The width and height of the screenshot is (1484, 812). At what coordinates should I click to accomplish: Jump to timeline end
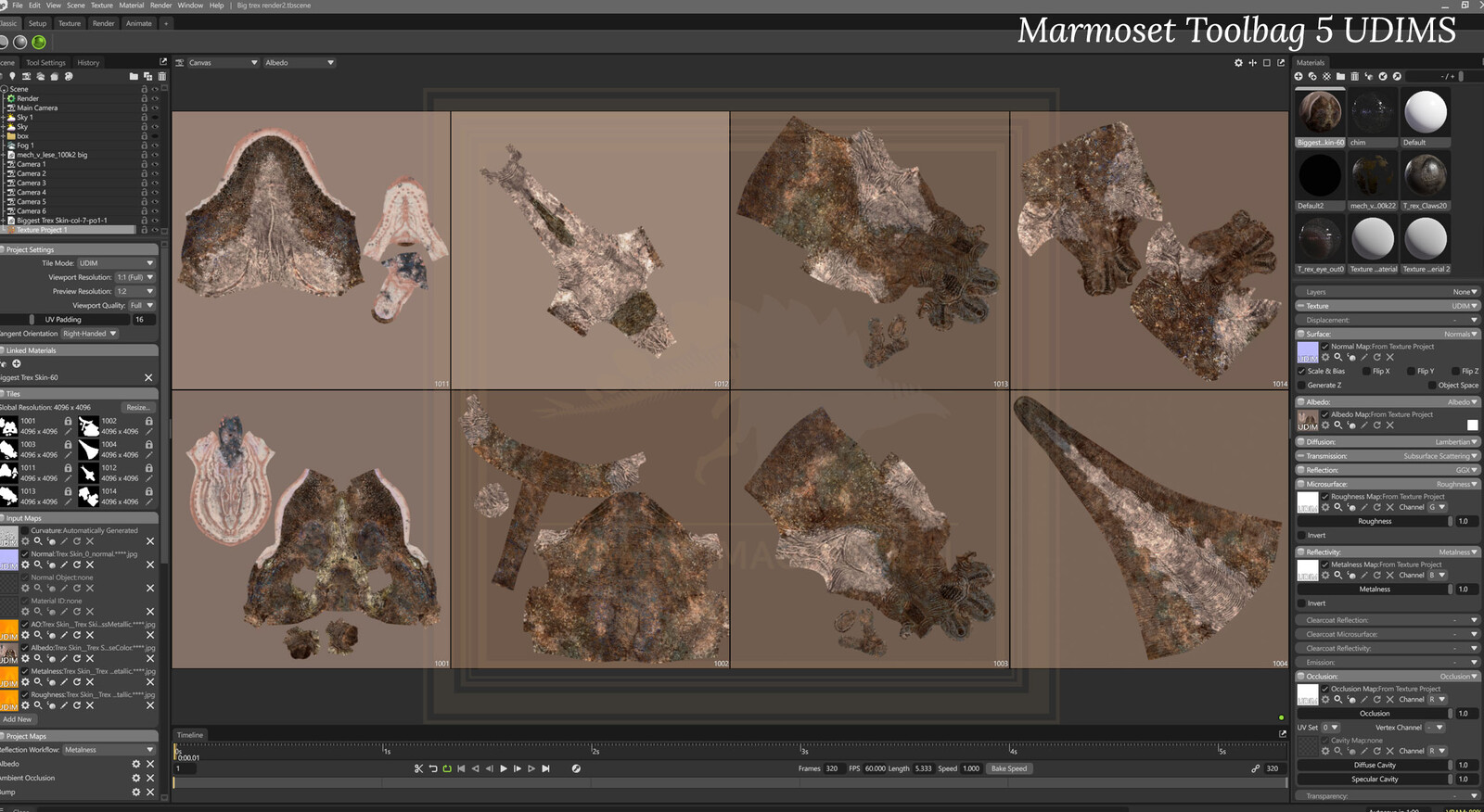tap(546, 768)
